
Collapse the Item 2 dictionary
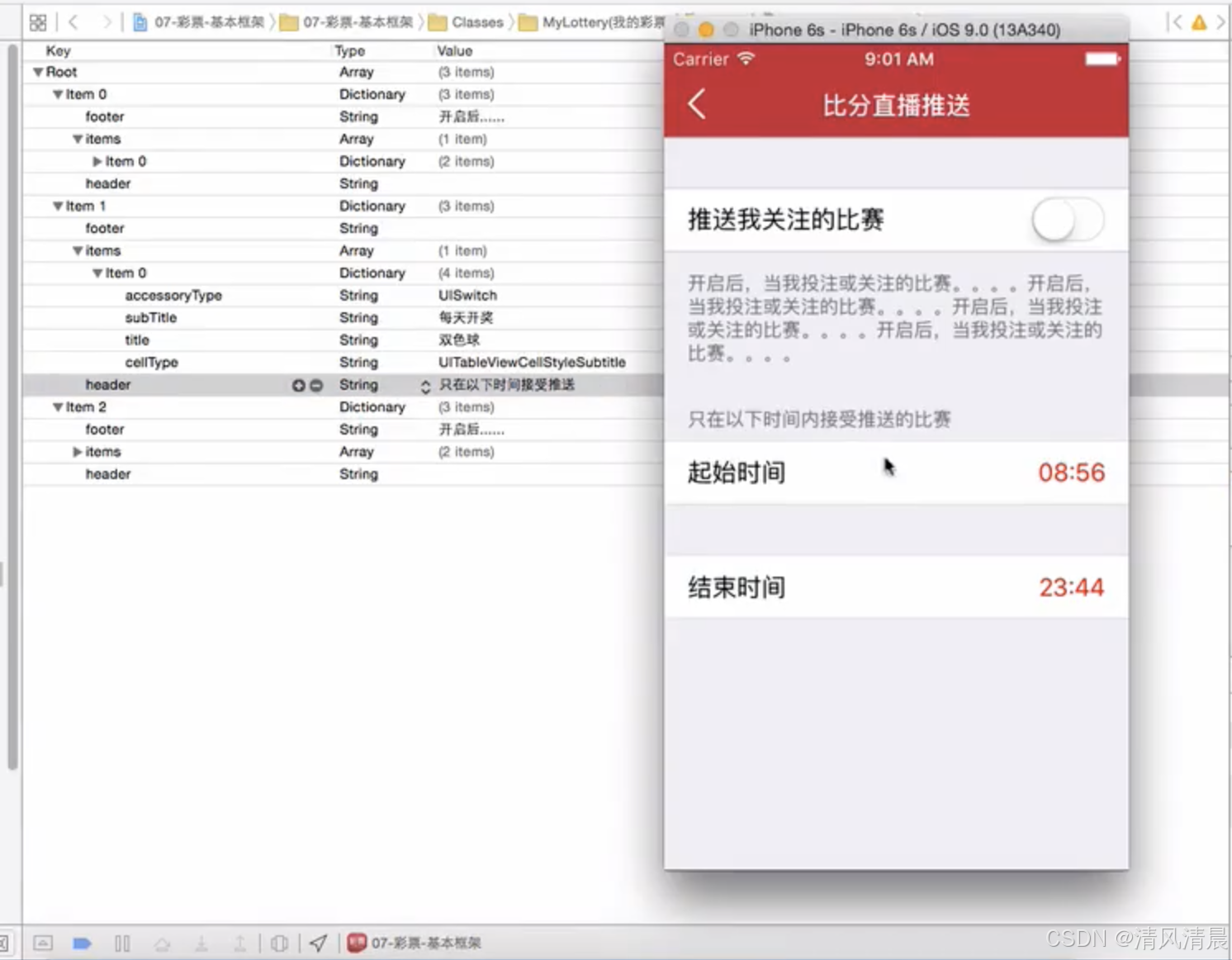click(x=58, y=406)
